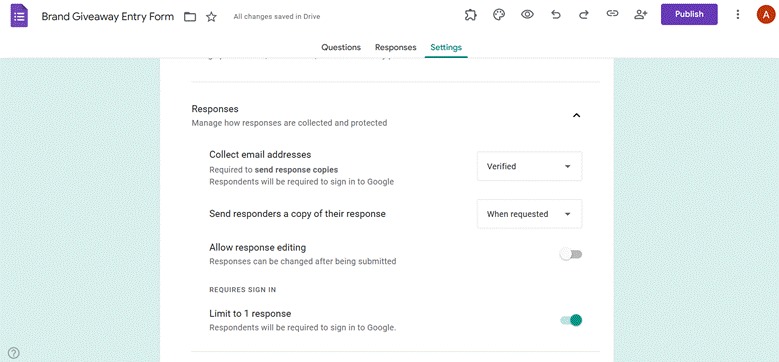This screenshot has height=362, width=779.
Task: Click 'Collect email addresses' label
Action: click(x=260, y=154)
